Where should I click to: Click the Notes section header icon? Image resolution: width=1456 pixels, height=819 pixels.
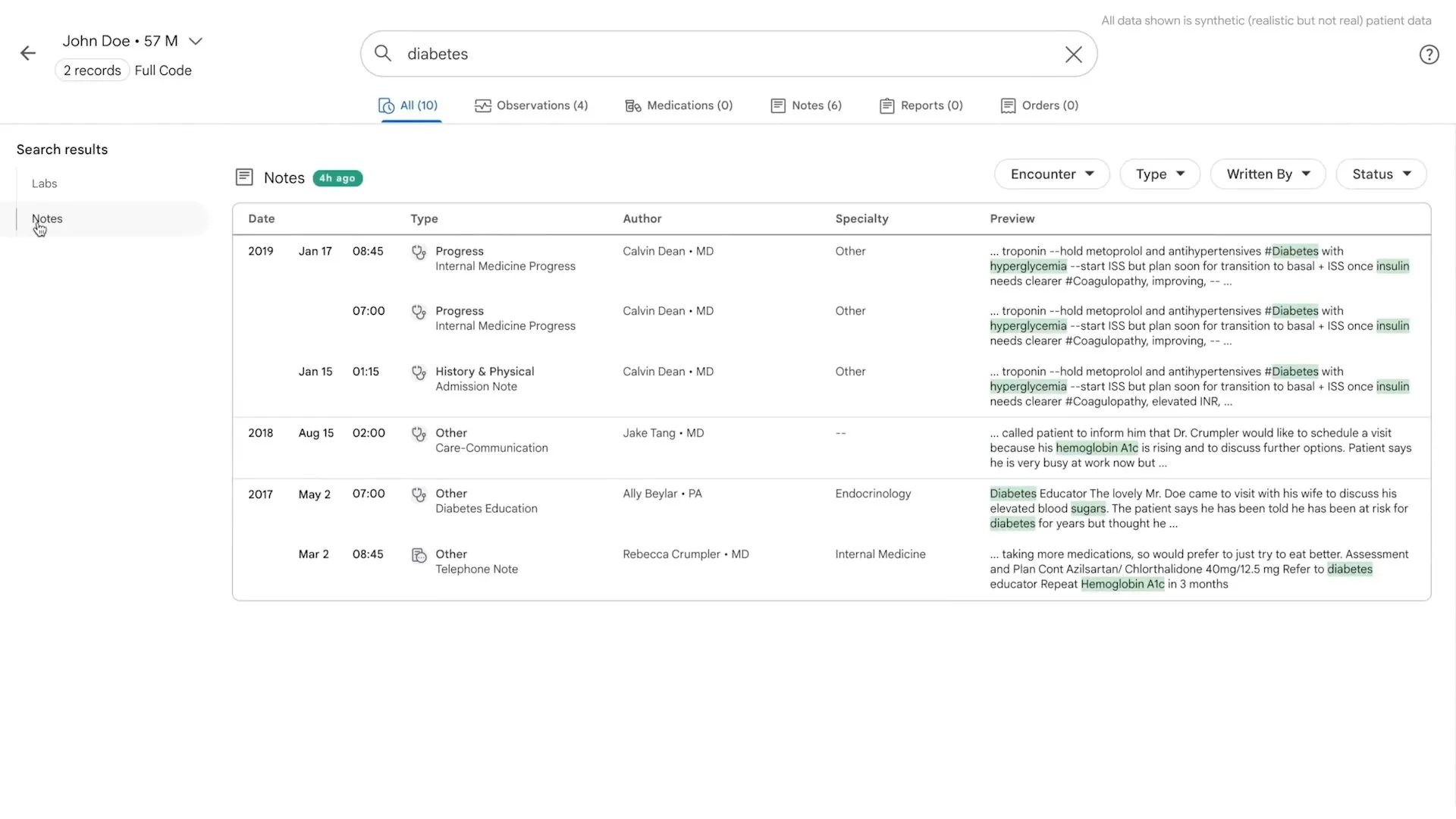click(244, 177)
